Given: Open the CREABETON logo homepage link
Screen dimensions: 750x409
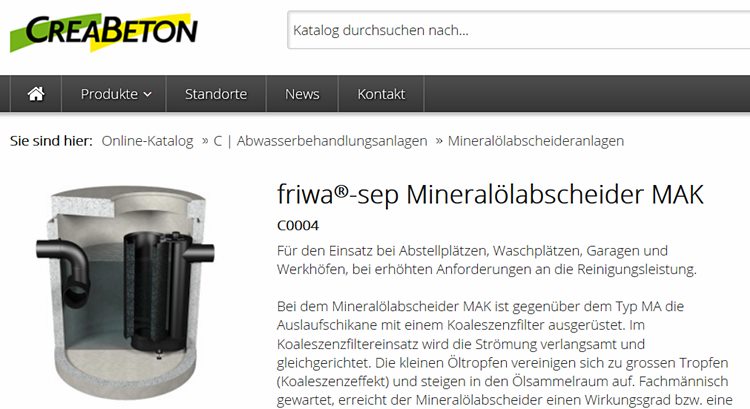Looking at the screenshot, I should [x=104, y=32].
